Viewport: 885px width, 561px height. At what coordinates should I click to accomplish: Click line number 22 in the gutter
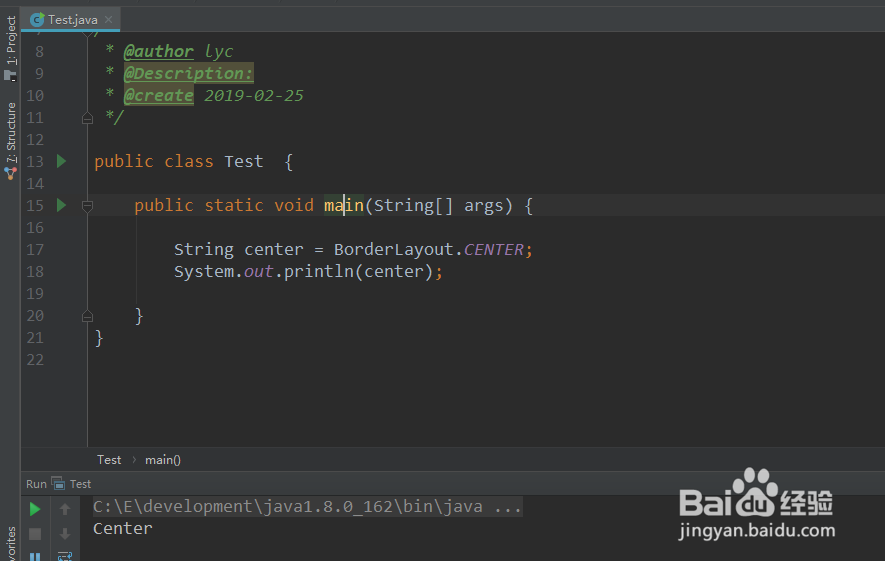tap(35, 360)
